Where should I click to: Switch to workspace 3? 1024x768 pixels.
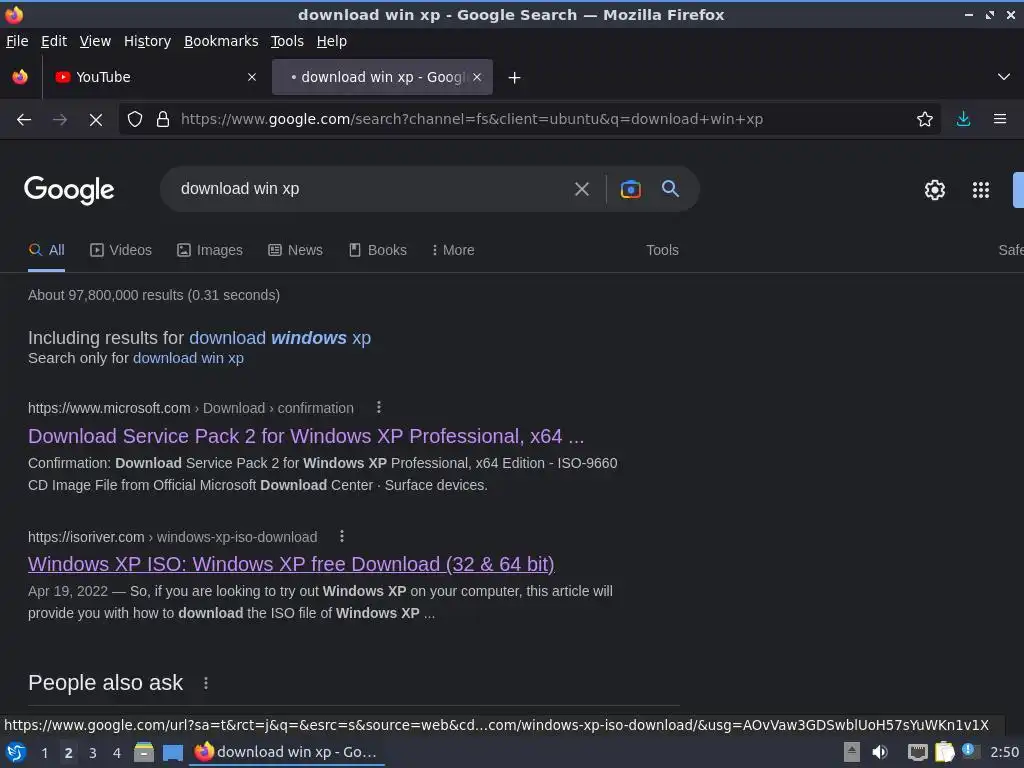click(x=93, y=752)
